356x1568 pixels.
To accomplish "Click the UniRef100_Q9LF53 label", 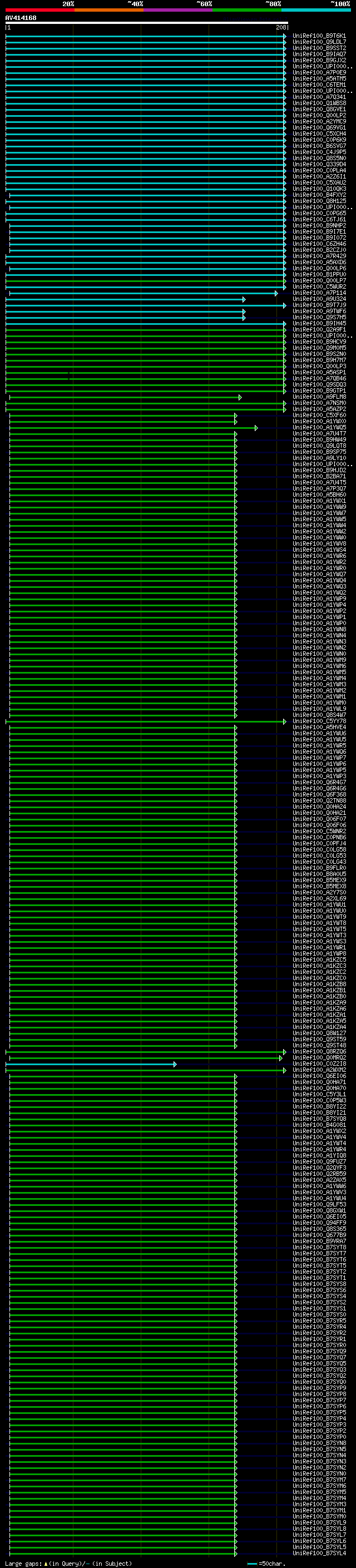I will 319,1205.
